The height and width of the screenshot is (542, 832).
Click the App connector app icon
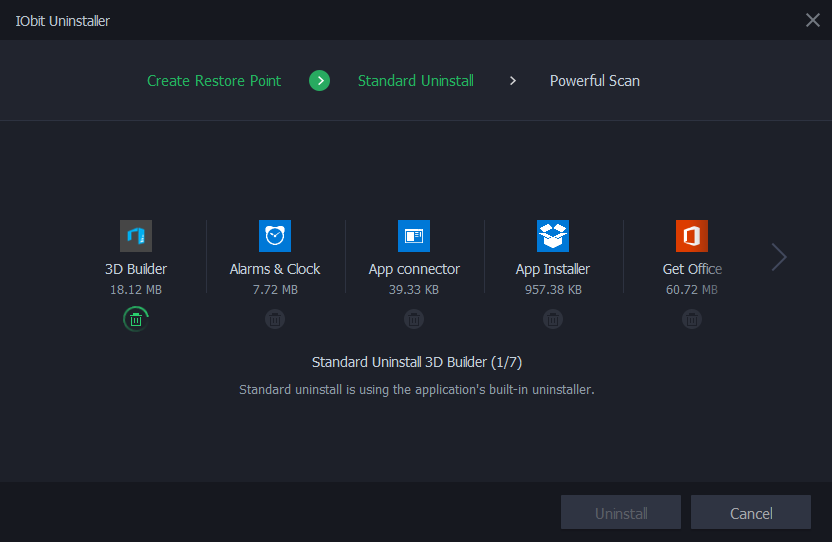coord(414,236)
